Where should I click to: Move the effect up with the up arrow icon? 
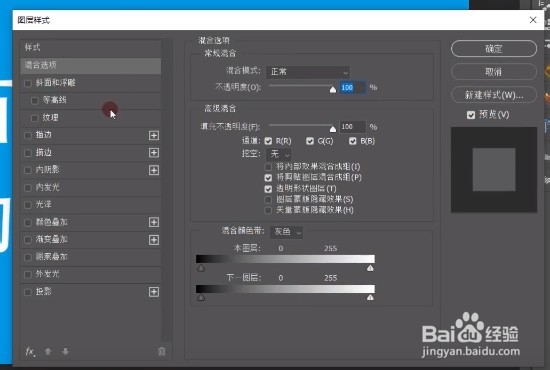point(48,351)
